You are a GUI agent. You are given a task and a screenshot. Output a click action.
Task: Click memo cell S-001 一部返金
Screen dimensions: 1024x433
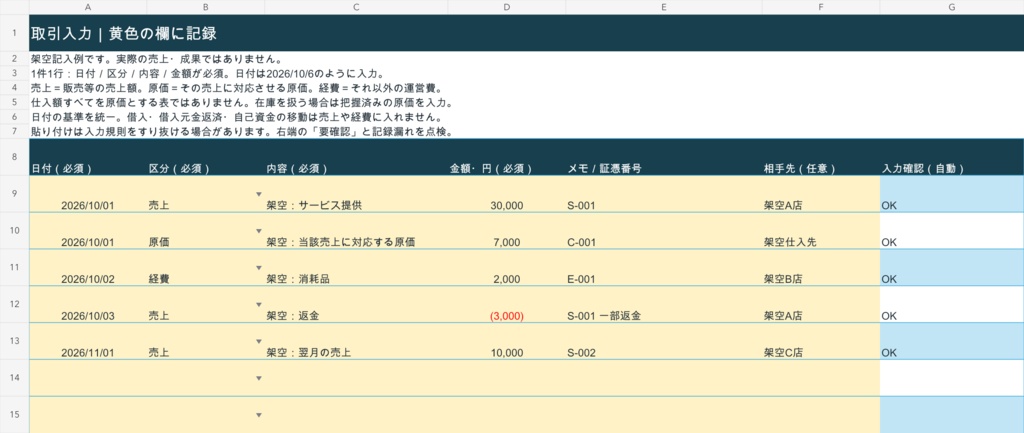[664, 304]
